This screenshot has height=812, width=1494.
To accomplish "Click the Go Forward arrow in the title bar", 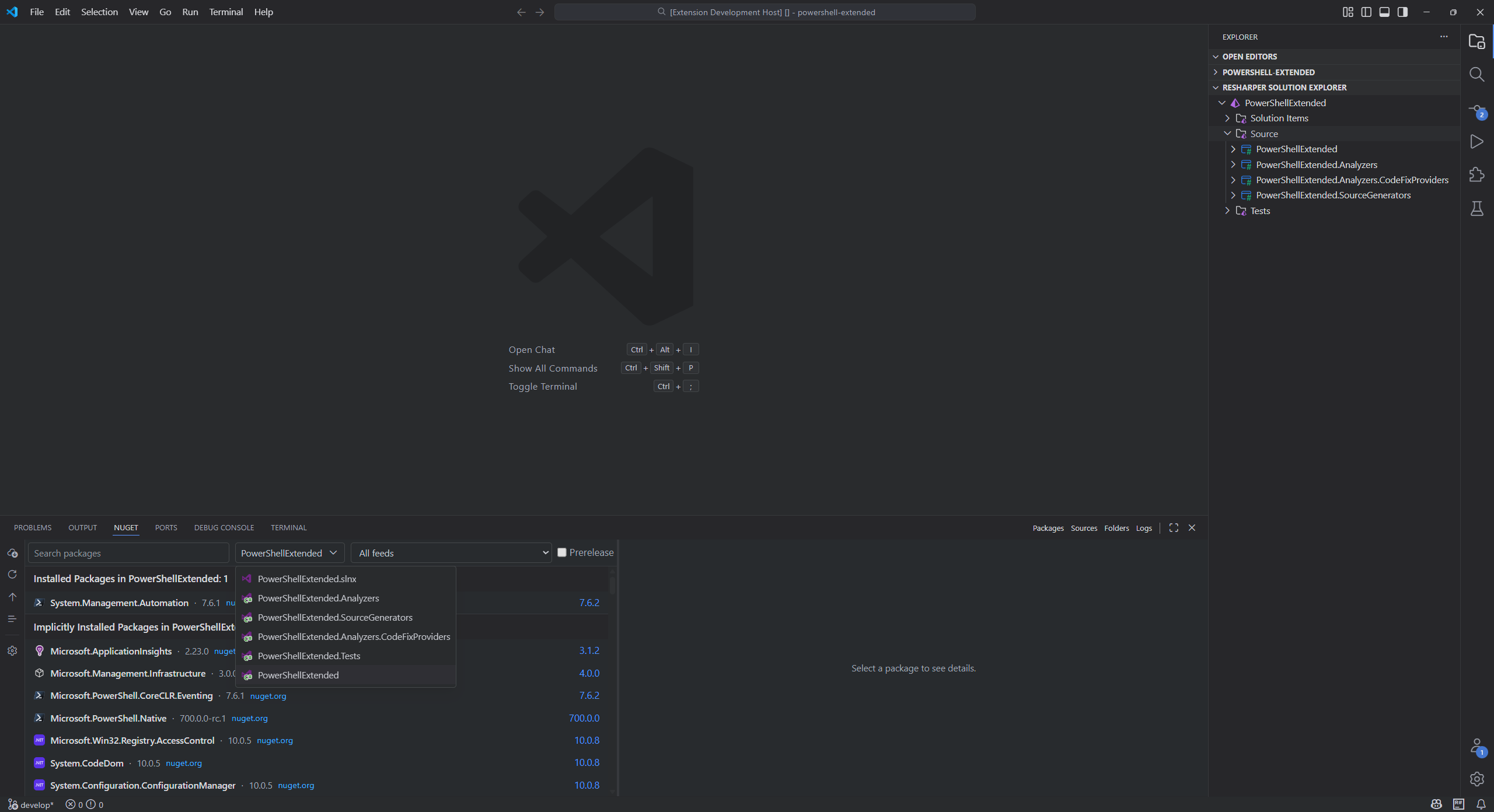I will click(540, 12).
